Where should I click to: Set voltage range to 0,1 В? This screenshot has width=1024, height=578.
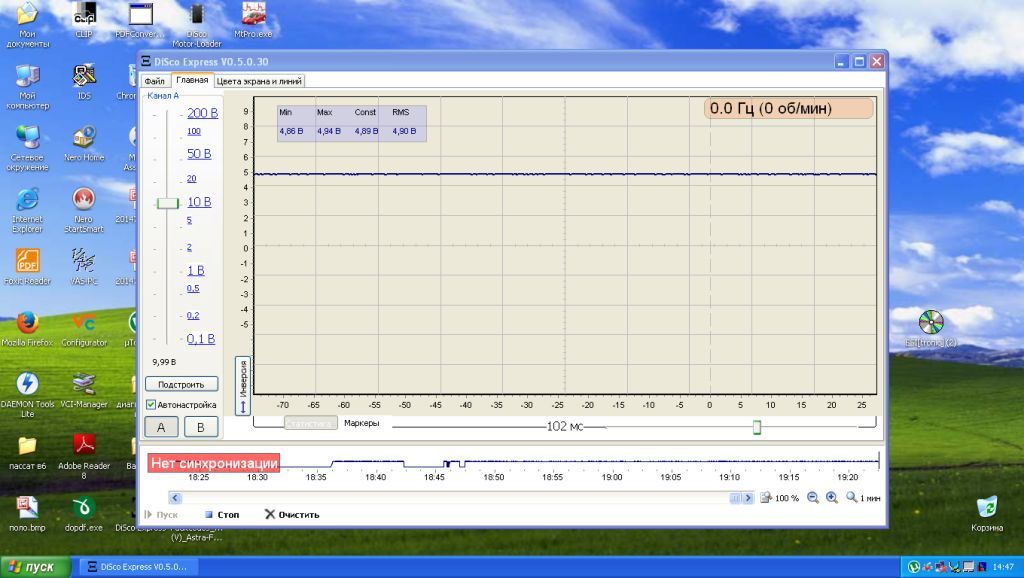(200, 339)
